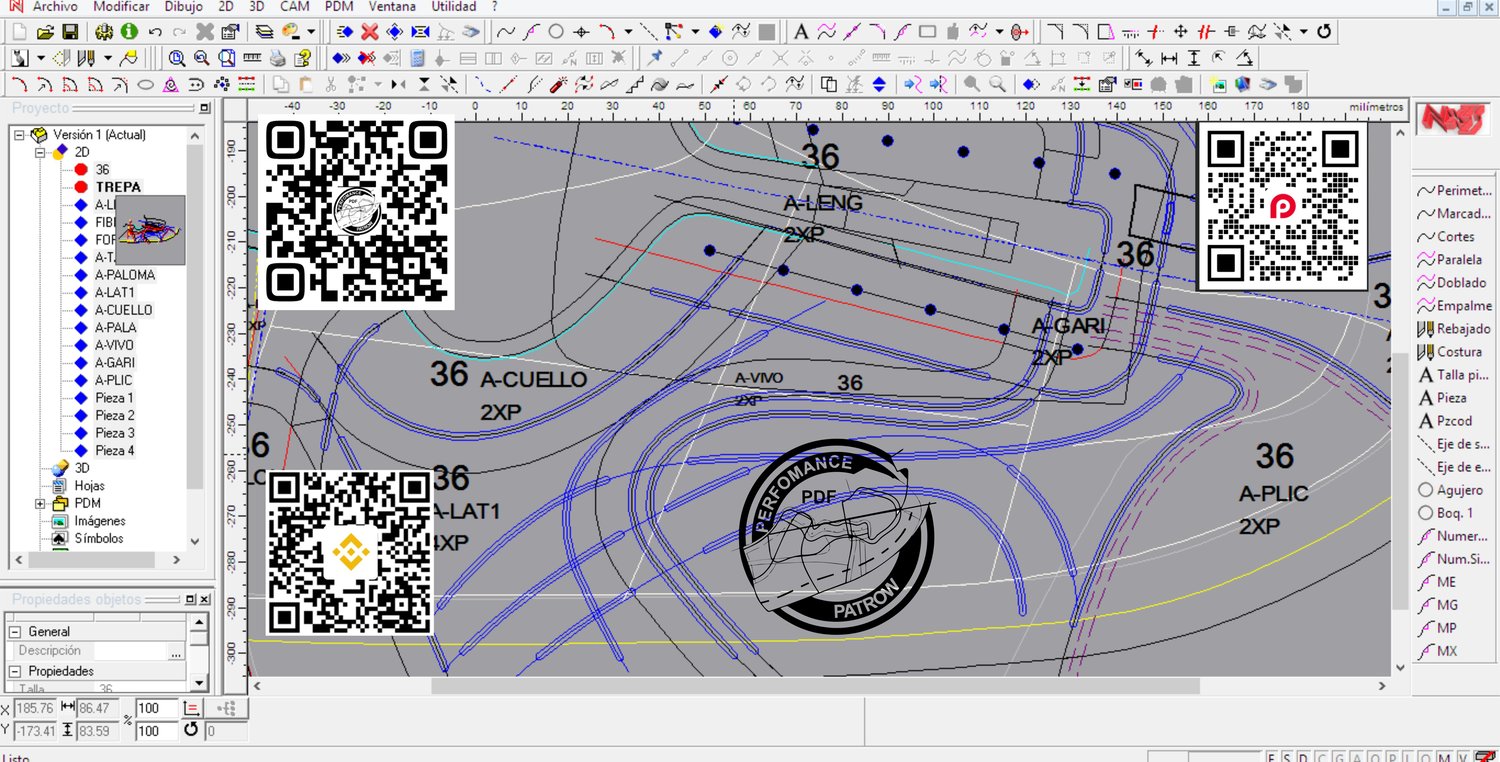Select the text tool letter A icon

pos(801,32)
